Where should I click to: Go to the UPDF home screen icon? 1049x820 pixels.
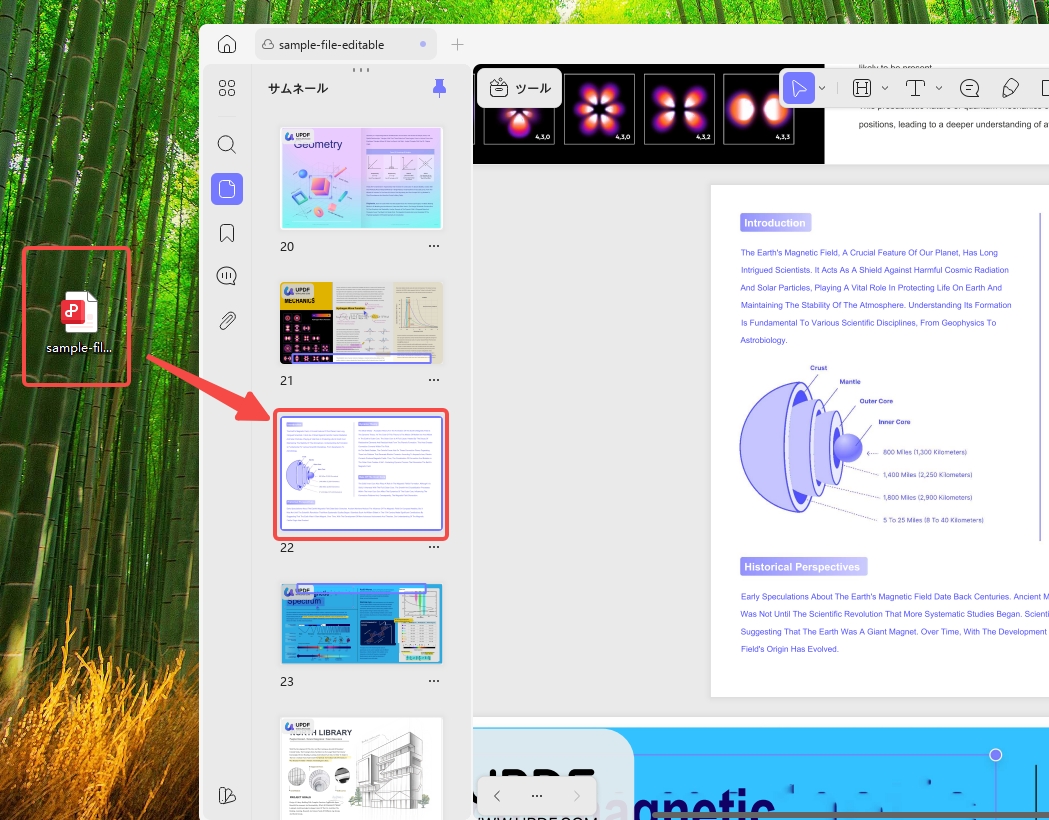tap(227, 44)
